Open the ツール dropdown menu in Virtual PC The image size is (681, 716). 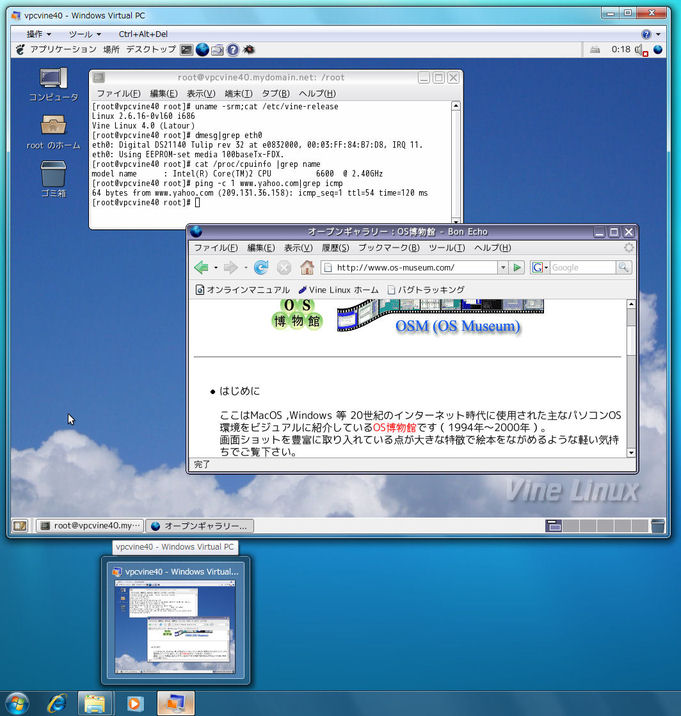85,34
